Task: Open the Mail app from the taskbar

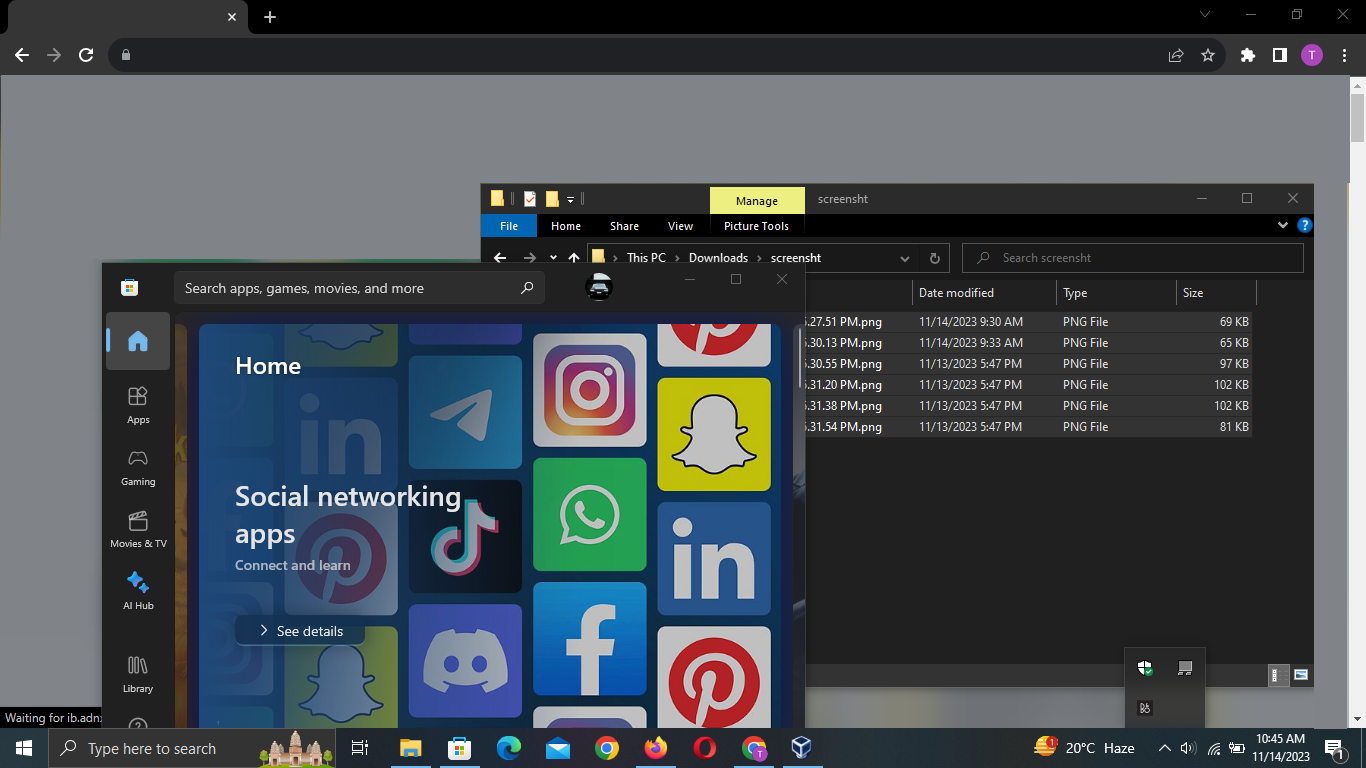Action: point(558,748)
